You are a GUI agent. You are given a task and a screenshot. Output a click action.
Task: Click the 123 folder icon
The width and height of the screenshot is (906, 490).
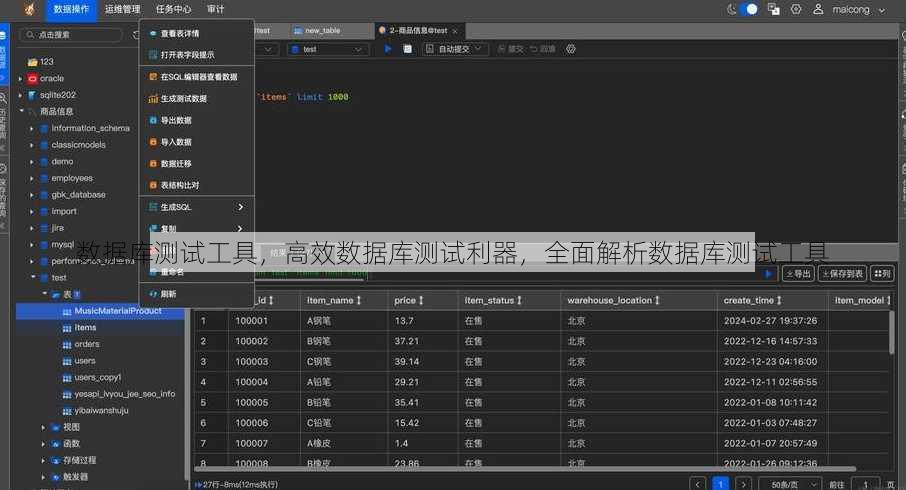coord(32,61)
